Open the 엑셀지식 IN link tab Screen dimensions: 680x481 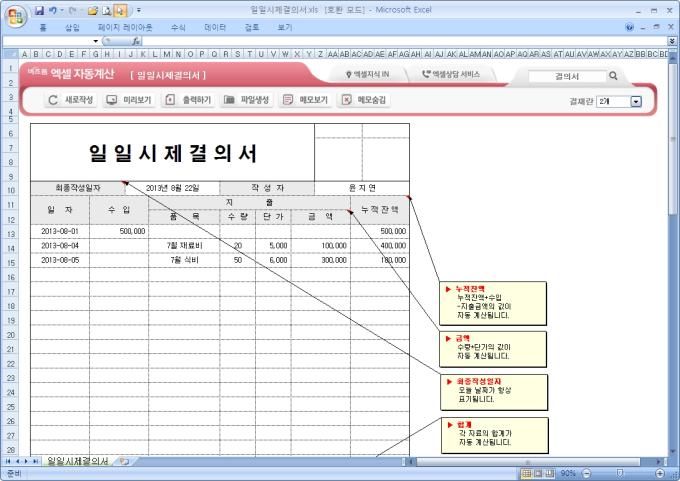coord(367,75)
